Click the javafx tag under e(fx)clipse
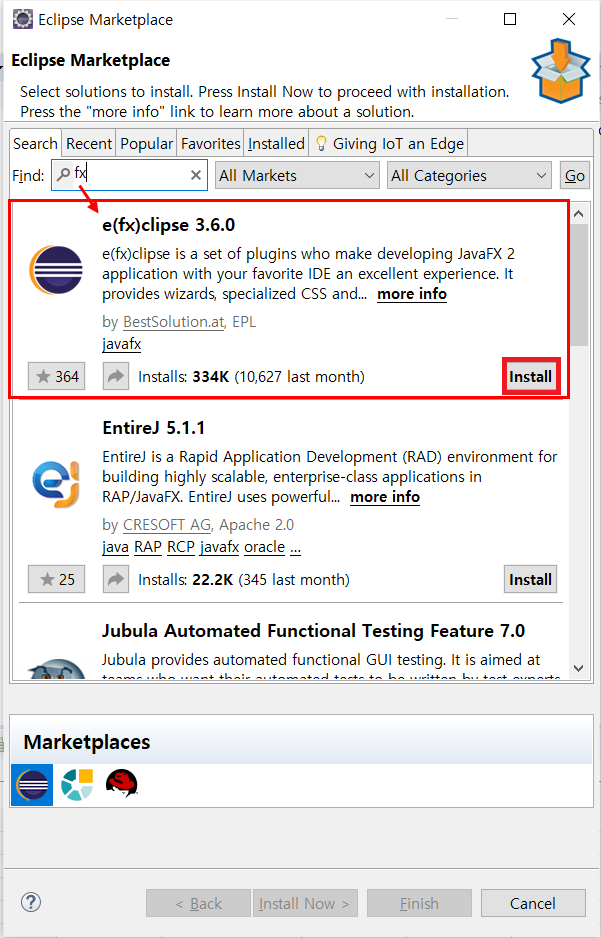The width and height of the screenshot is (601, 938). click(121, 344)
